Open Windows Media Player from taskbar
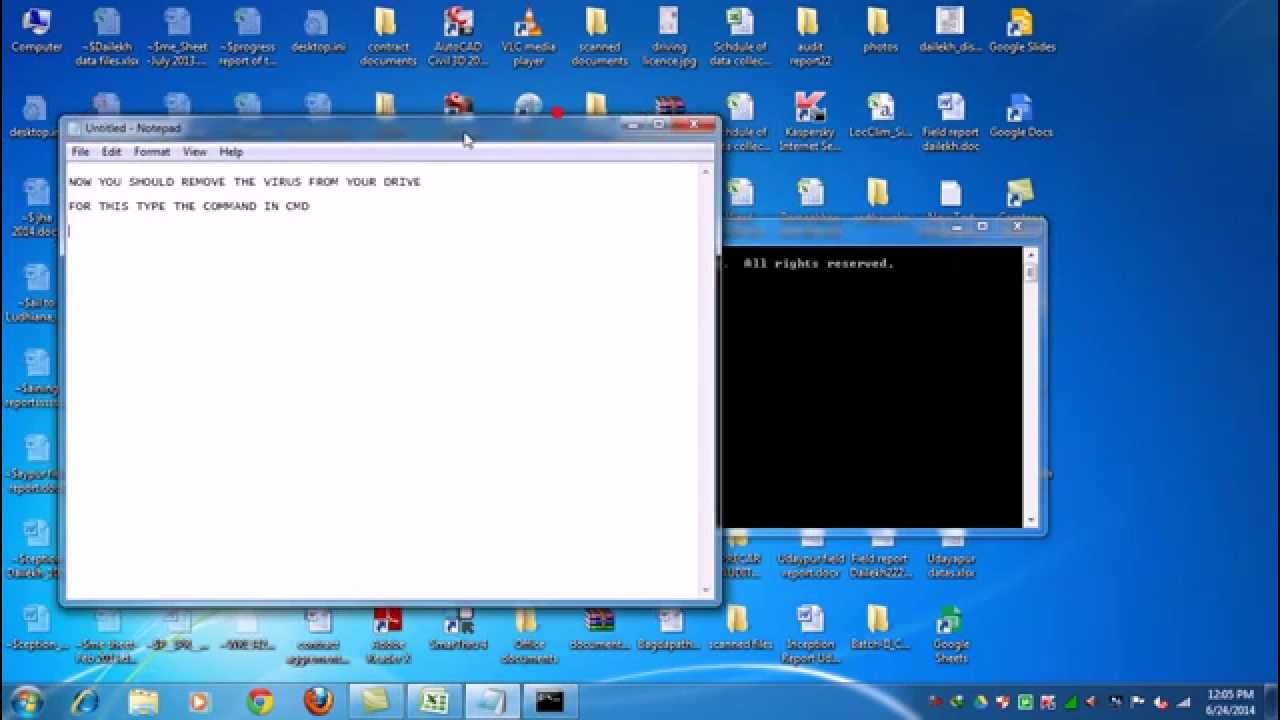 (201, 701)
